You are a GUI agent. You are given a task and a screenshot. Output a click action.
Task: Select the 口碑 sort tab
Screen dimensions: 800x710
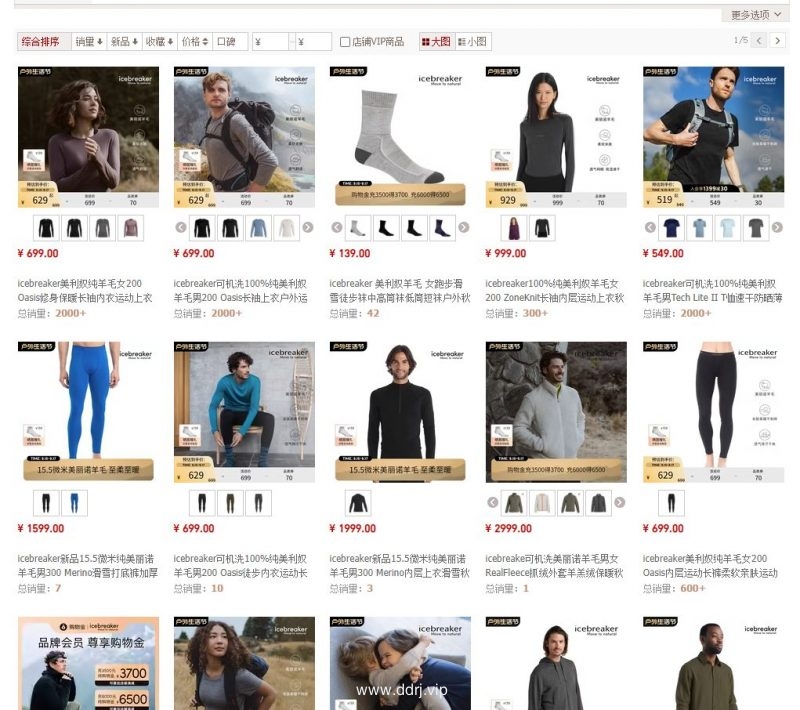click(230, 42)
